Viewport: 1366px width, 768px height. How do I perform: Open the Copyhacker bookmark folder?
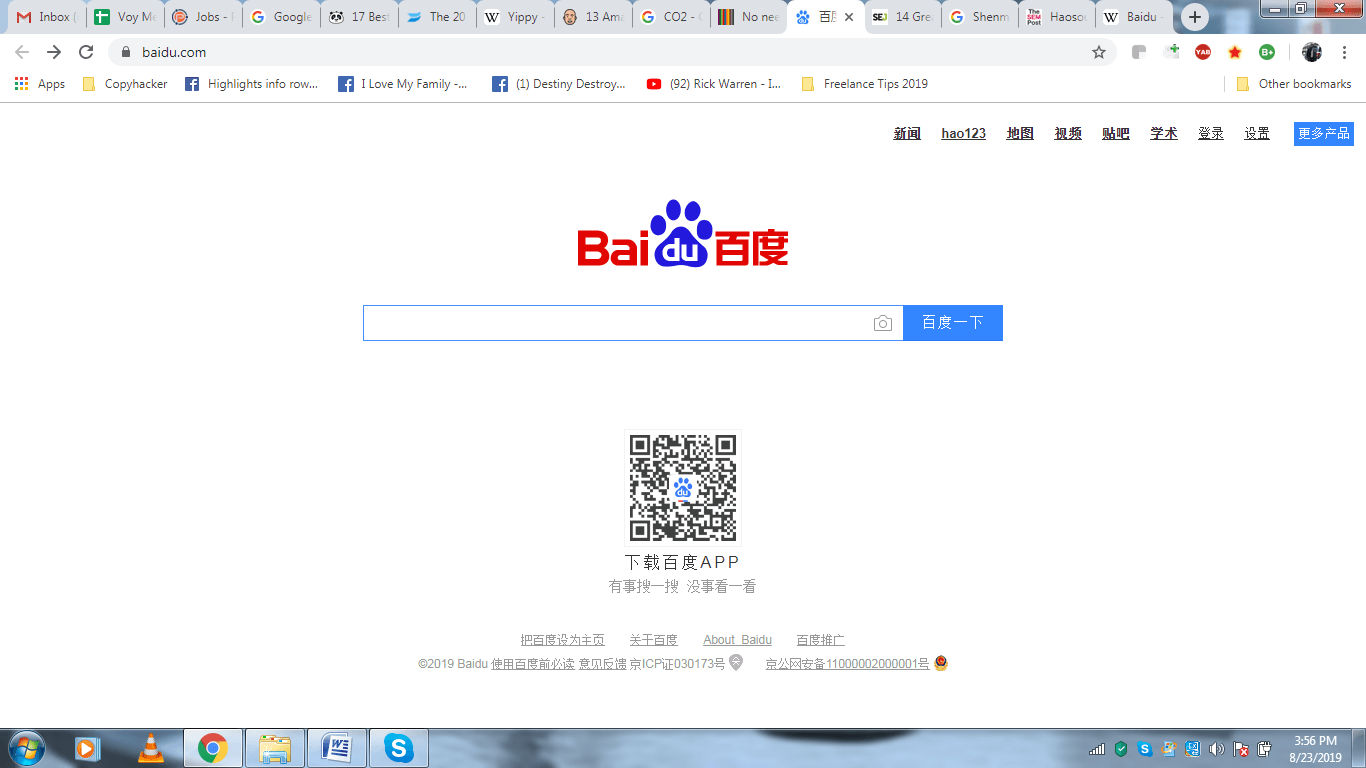pyautogui.click(x=125, y=84)
